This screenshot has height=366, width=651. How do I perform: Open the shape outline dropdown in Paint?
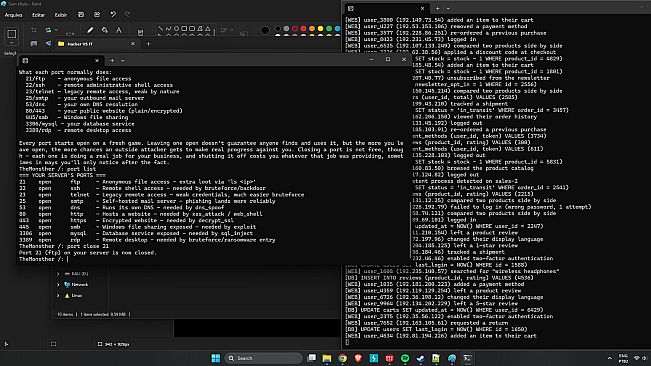point(227,30)
